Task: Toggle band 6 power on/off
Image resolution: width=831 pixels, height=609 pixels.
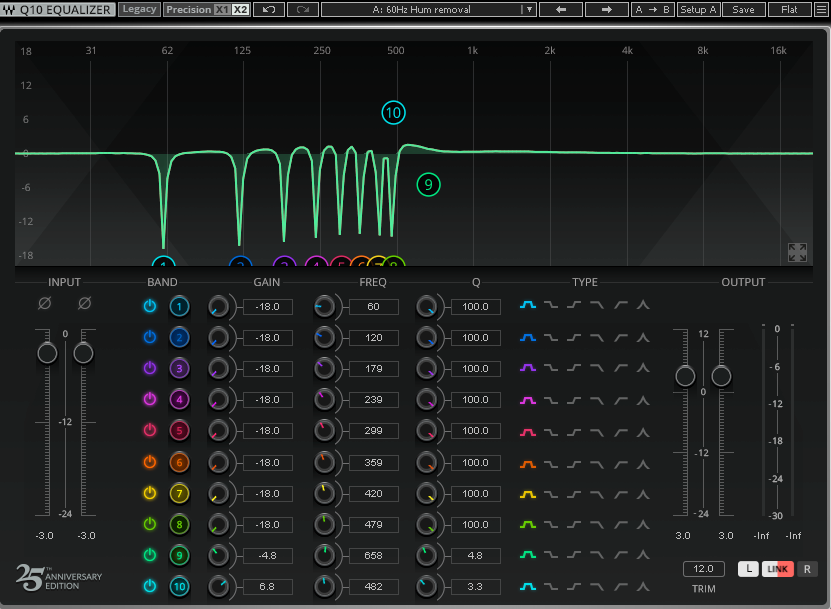Action: click(150, 462)
